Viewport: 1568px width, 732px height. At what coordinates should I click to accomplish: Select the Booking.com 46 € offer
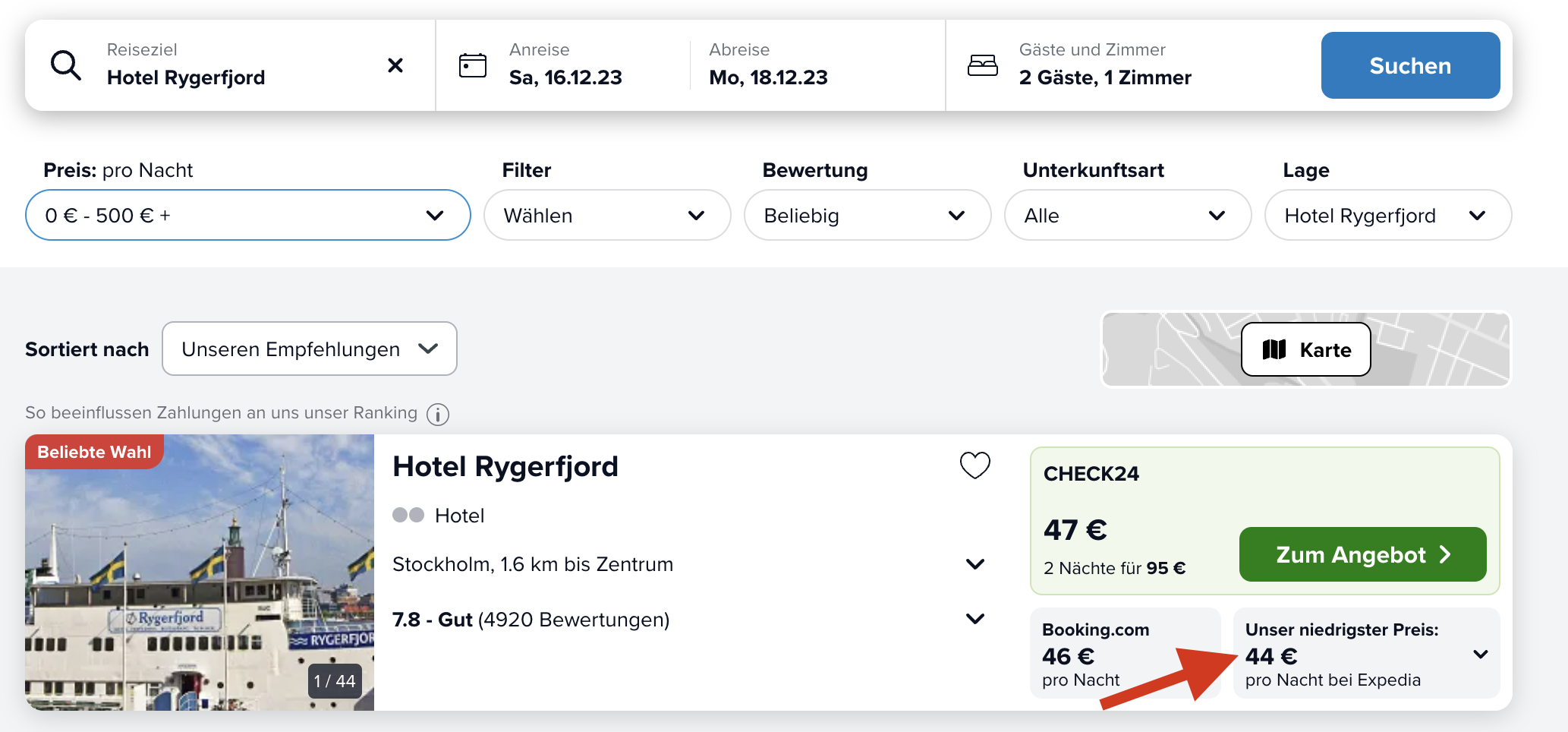click(x=1126, y=653)
